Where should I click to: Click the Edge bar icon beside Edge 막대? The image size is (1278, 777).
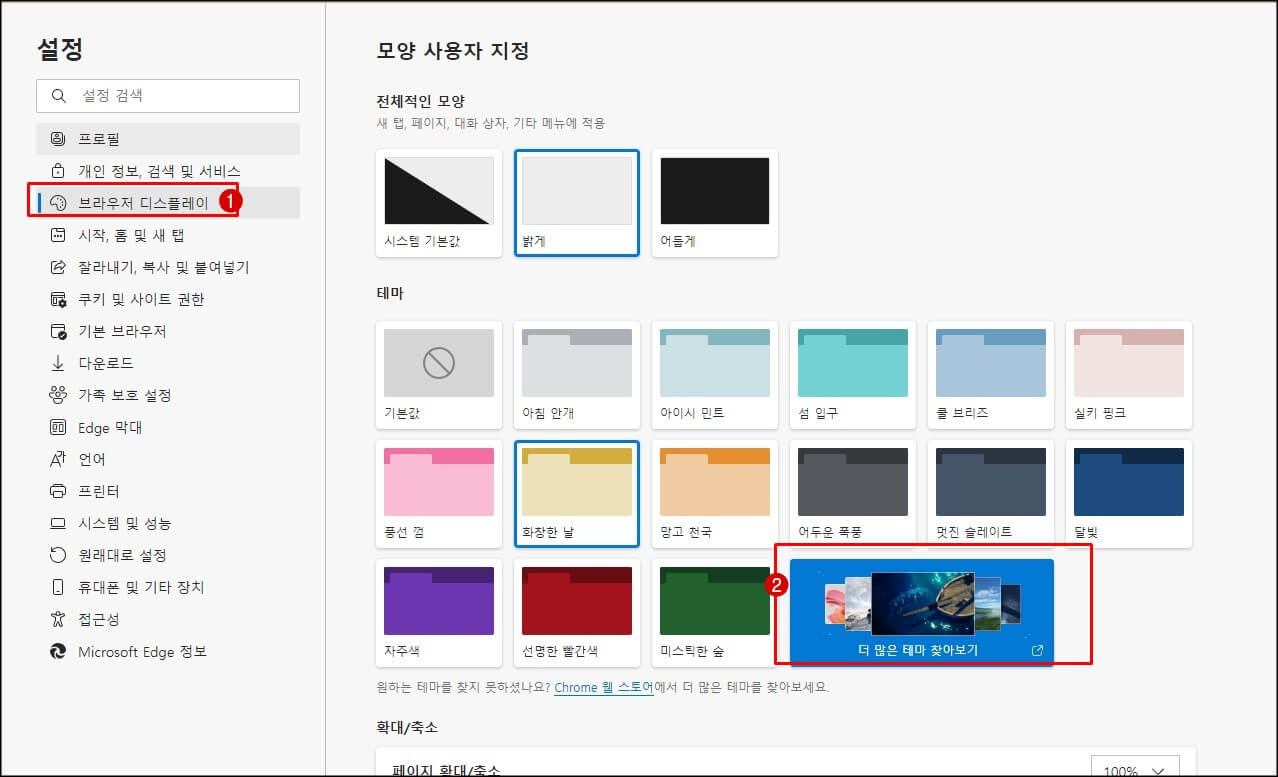click(x=58, y=427)
